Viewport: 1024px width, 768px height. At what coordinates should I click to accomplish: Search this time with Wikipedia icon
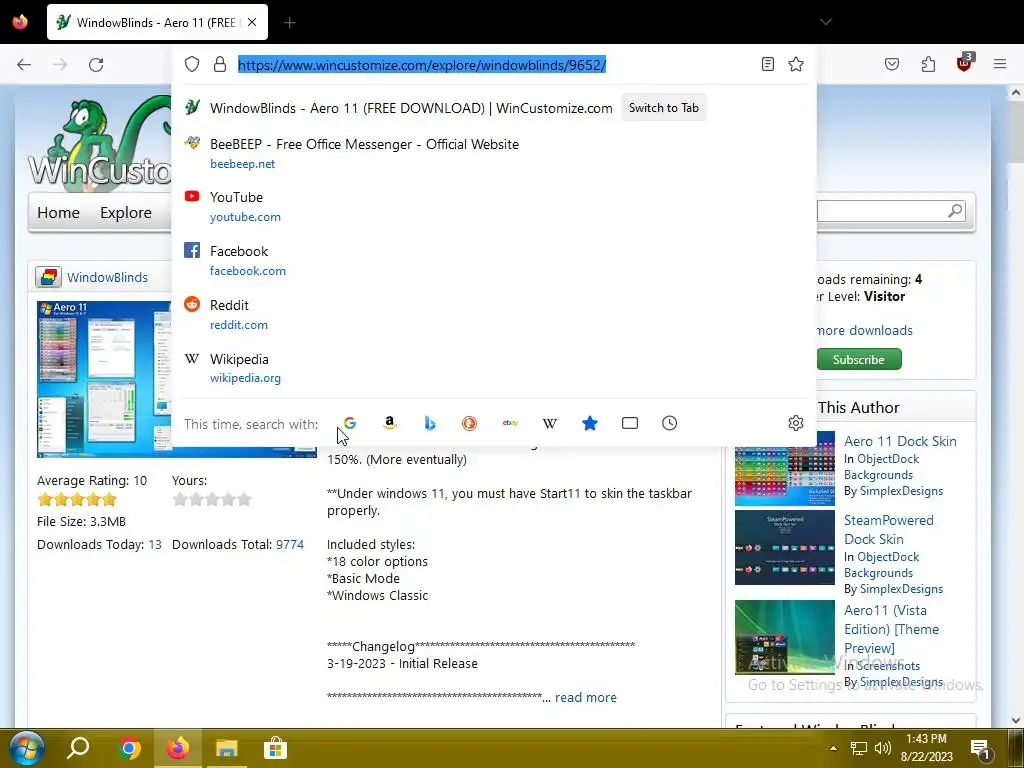550,423
